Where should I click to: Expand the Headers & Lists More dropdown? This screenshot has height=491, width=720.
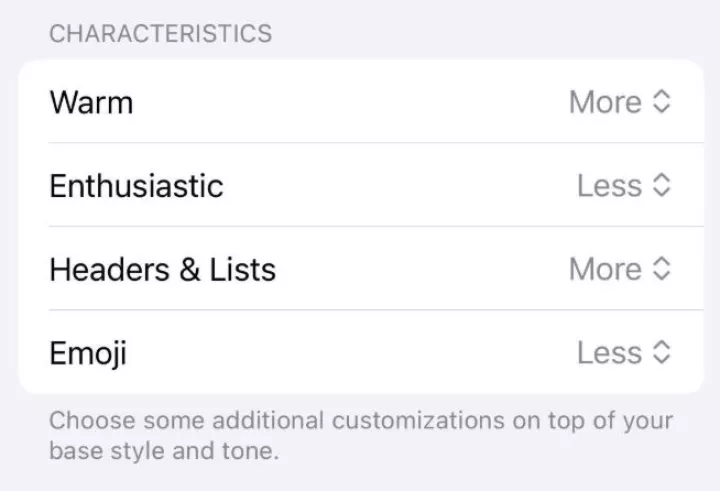point(606,269)
